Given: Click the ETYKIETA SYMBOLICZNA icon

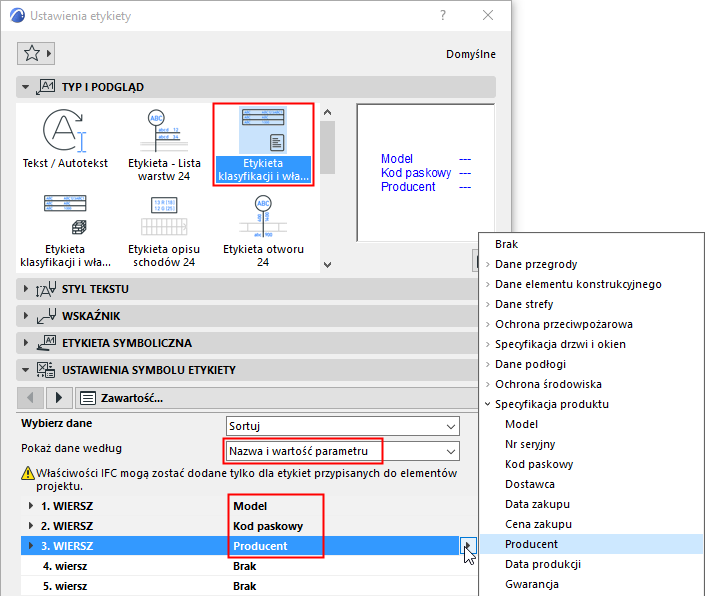Looking at the screenshot, I should click(45, 343).
